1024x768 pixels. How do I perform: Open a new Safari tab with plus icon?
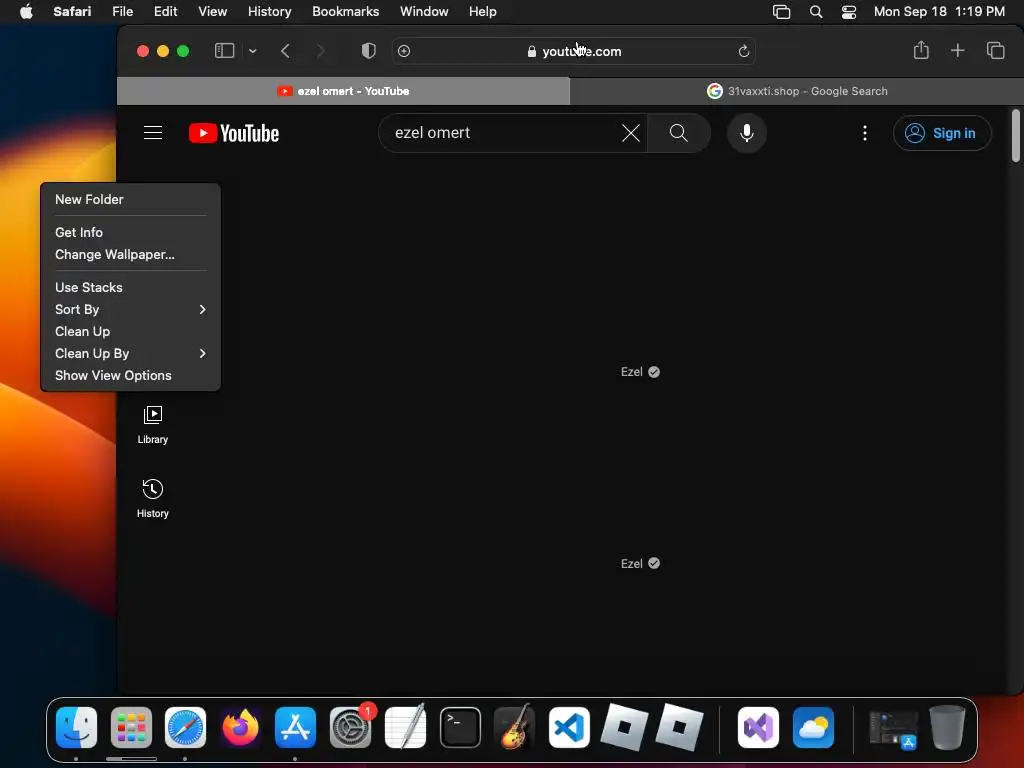[x=957, y=50]
